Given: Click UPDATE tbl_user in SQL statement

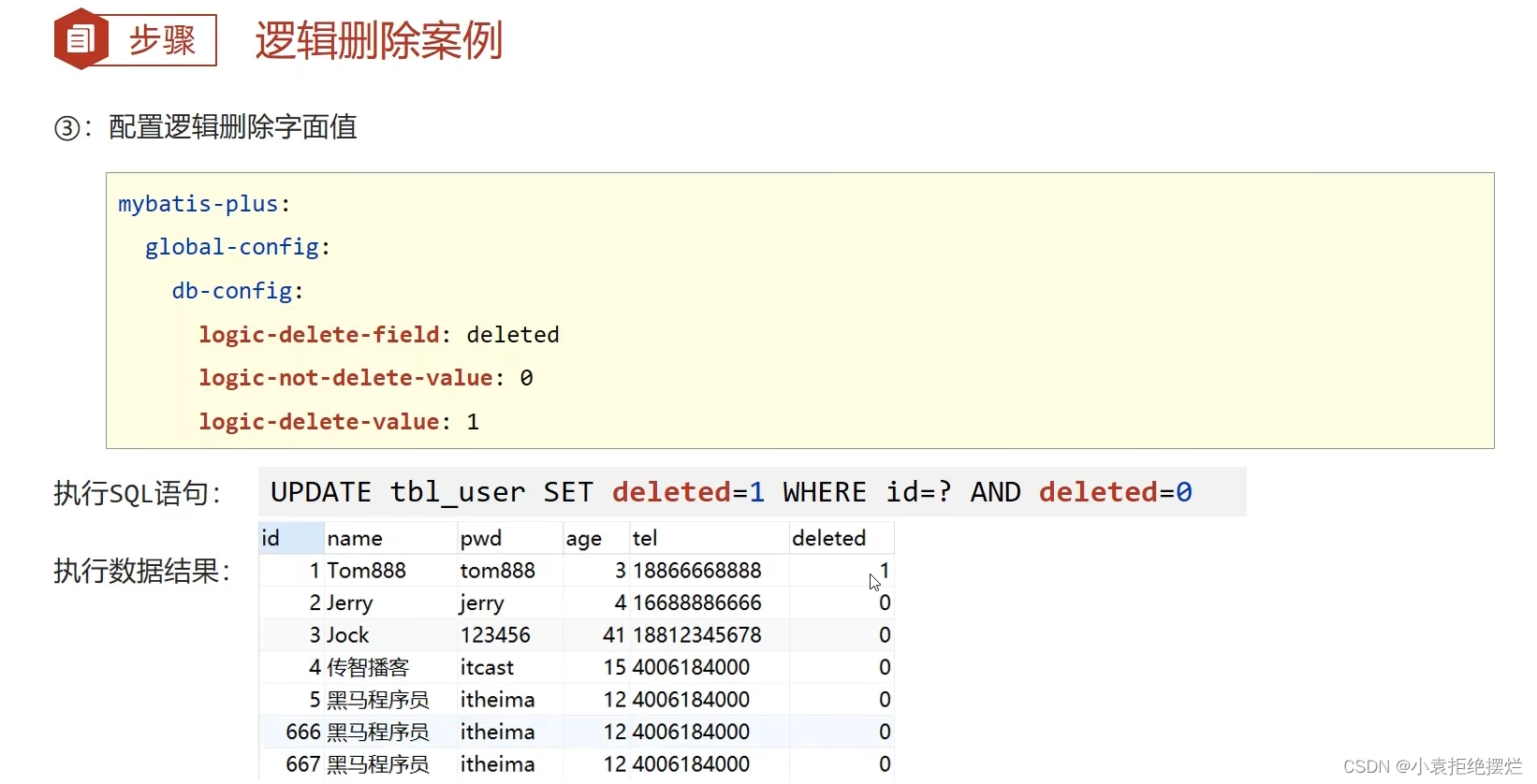Looking at the screenshot, I should (398, 492).
